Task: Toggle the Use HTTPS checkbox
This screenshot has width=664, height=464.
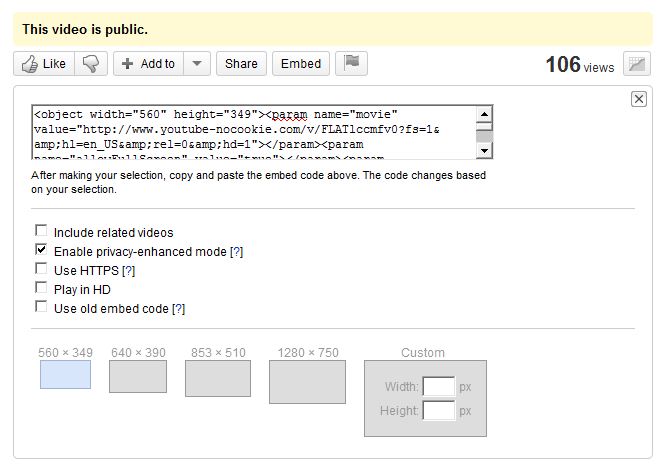Action: point(41,270)
